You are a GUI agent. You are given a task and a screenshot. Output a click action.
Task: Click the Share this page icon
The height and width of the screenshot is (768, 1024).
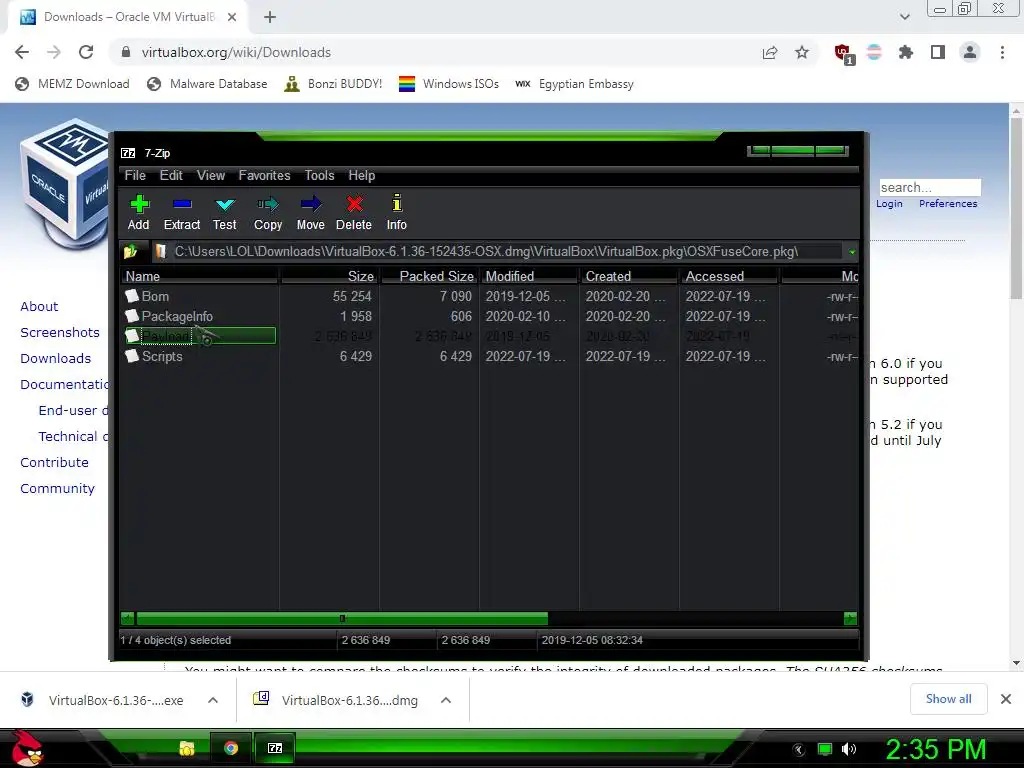tap(770, 53)
